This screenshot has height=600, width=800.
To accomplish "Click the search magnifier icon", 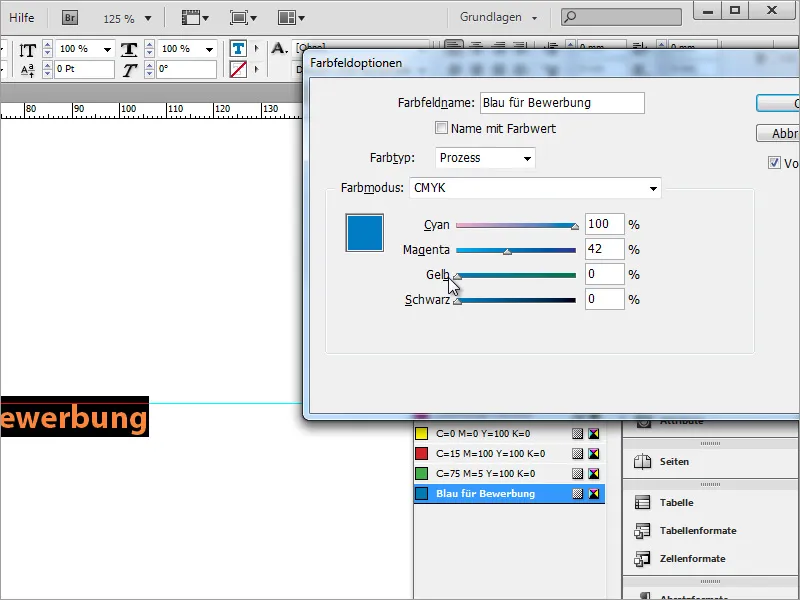I will (570, 17).
